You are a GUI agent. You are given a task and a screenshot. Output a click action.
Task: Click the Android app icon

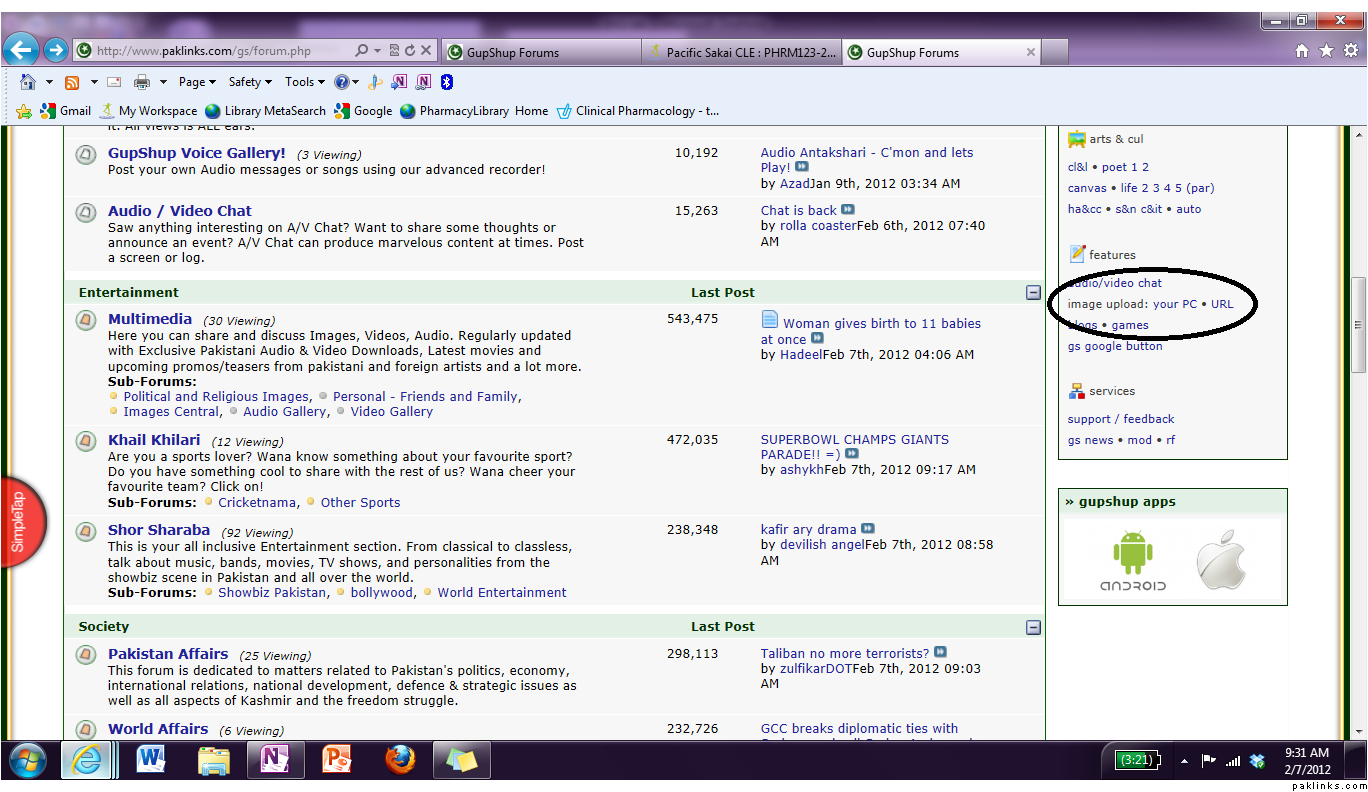1132,561
